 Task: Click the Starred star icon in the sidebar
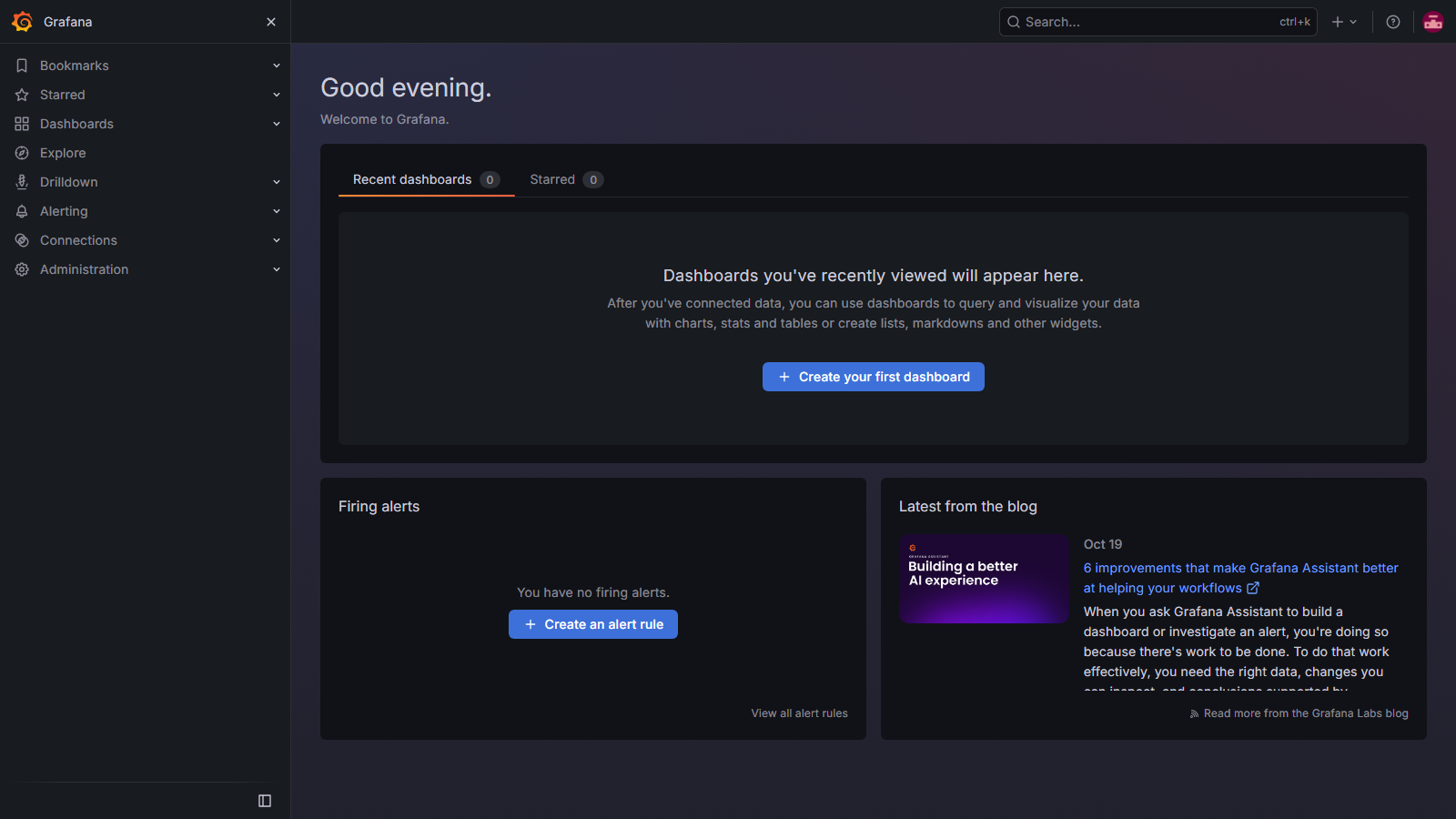coord(22,95)
